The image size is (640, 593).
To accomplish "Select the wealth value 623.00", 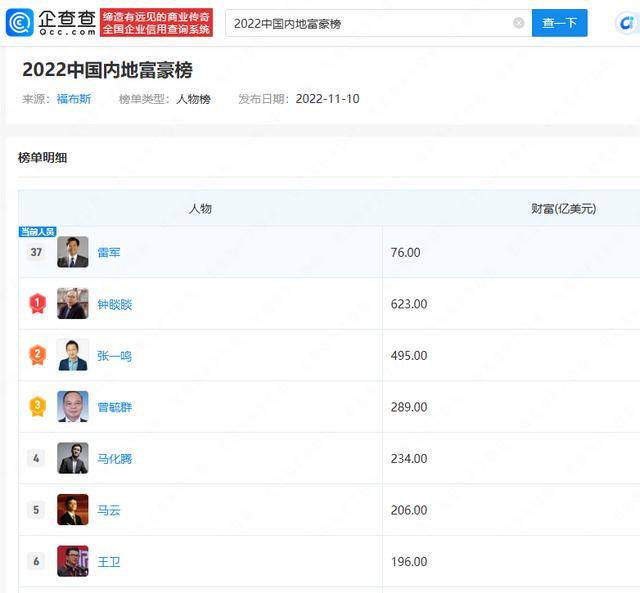I will pyautogui.click(x=409, y=304).
